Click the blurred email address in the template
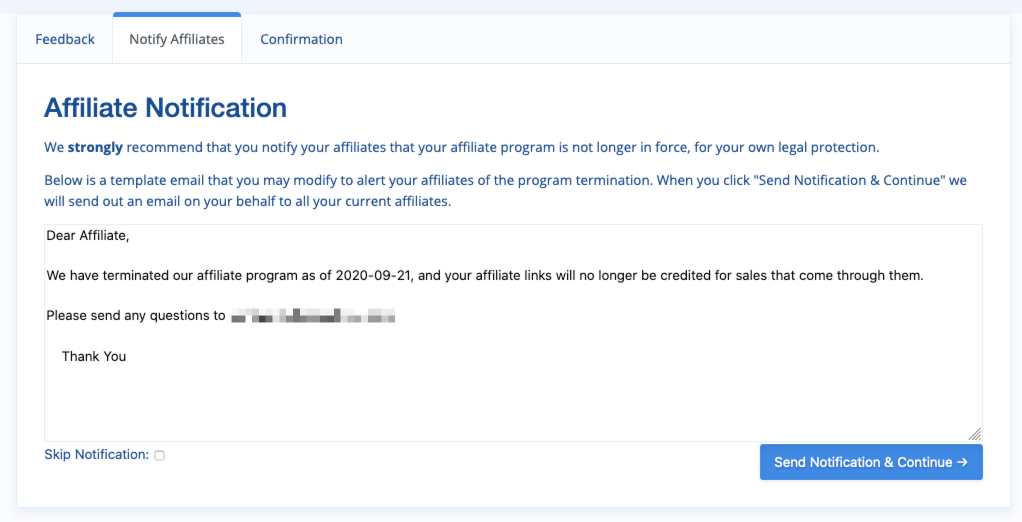Viewport: 1022px width, 522px height. pyautogui.click(x=313, y=316)
